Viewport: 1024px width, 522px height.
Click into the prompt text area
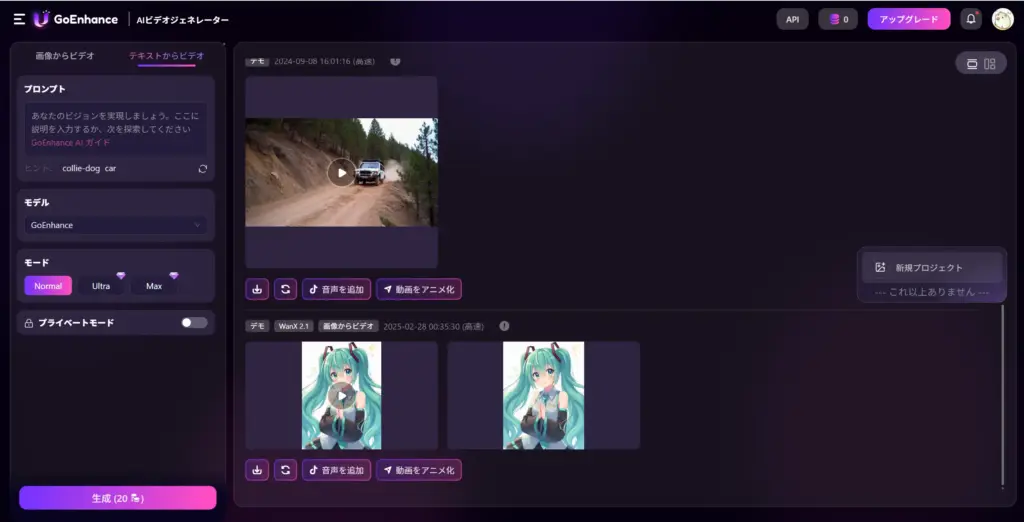click(116, 129)
